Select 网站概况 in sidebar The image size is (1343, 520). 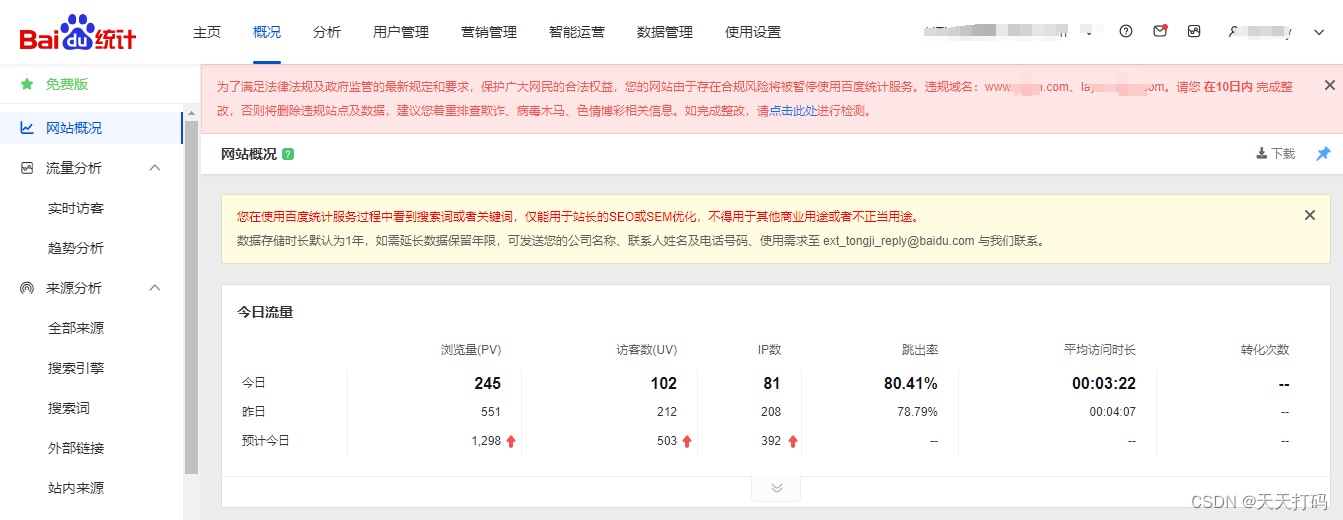click(91, 128)
